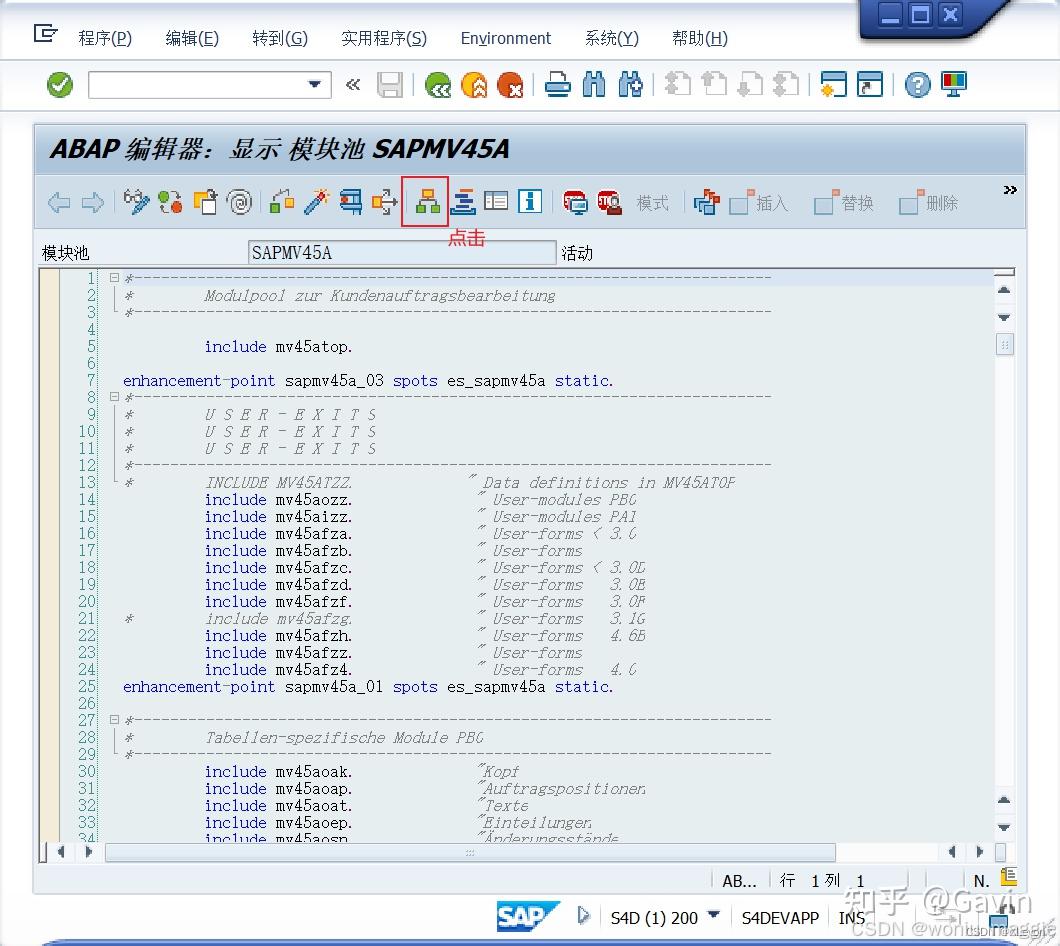Click the Display/Change pencil-glasses icon
The image size is (1060, 946).
coord(137,202)
